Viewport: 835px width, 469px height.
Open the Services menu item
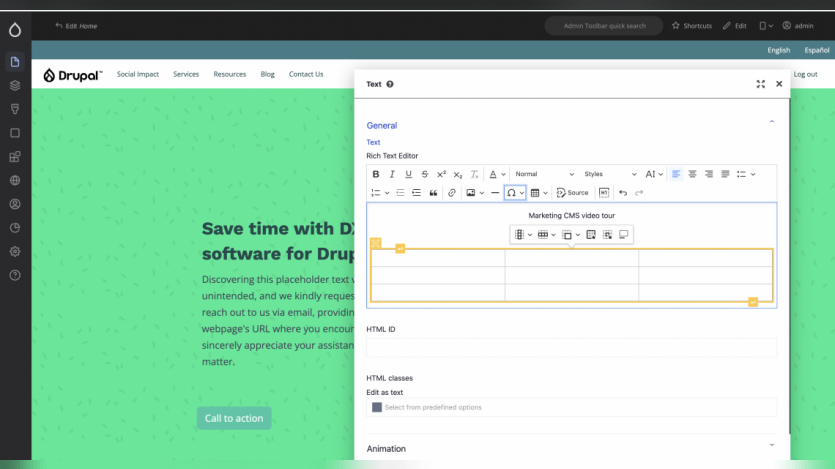click(x=186, y=74)
